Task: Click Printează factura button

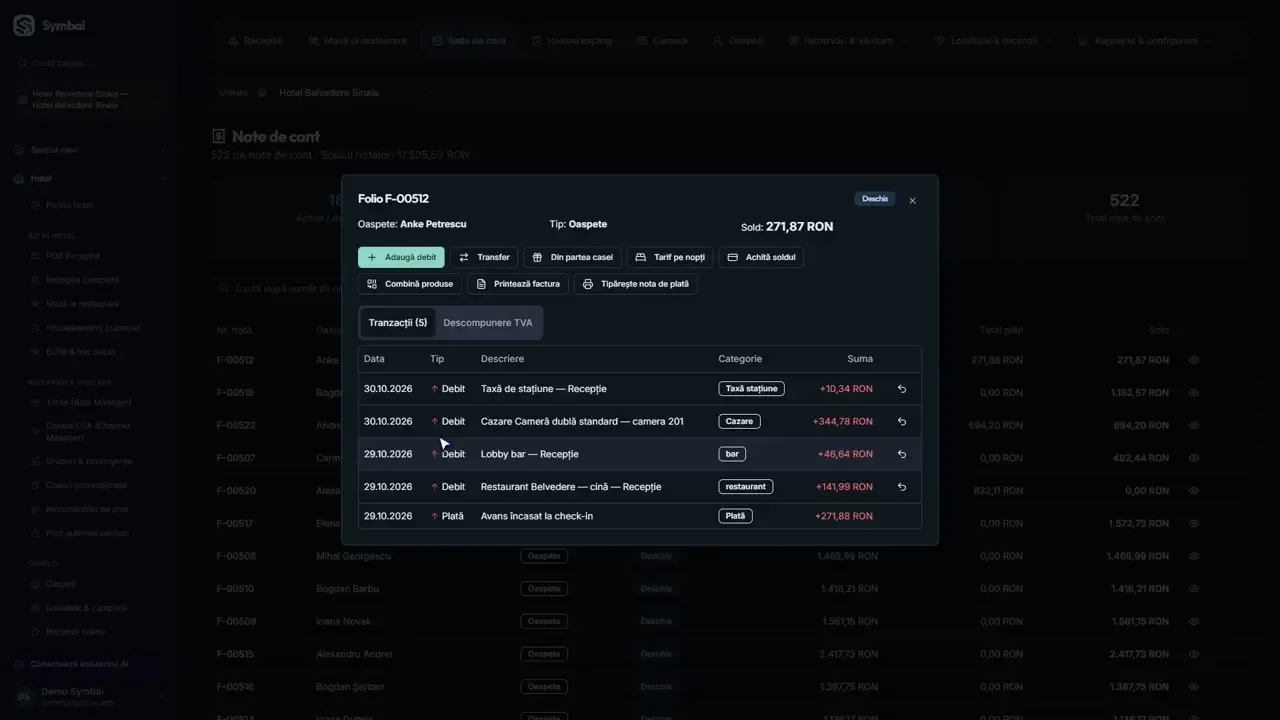Action: (518, 284)
